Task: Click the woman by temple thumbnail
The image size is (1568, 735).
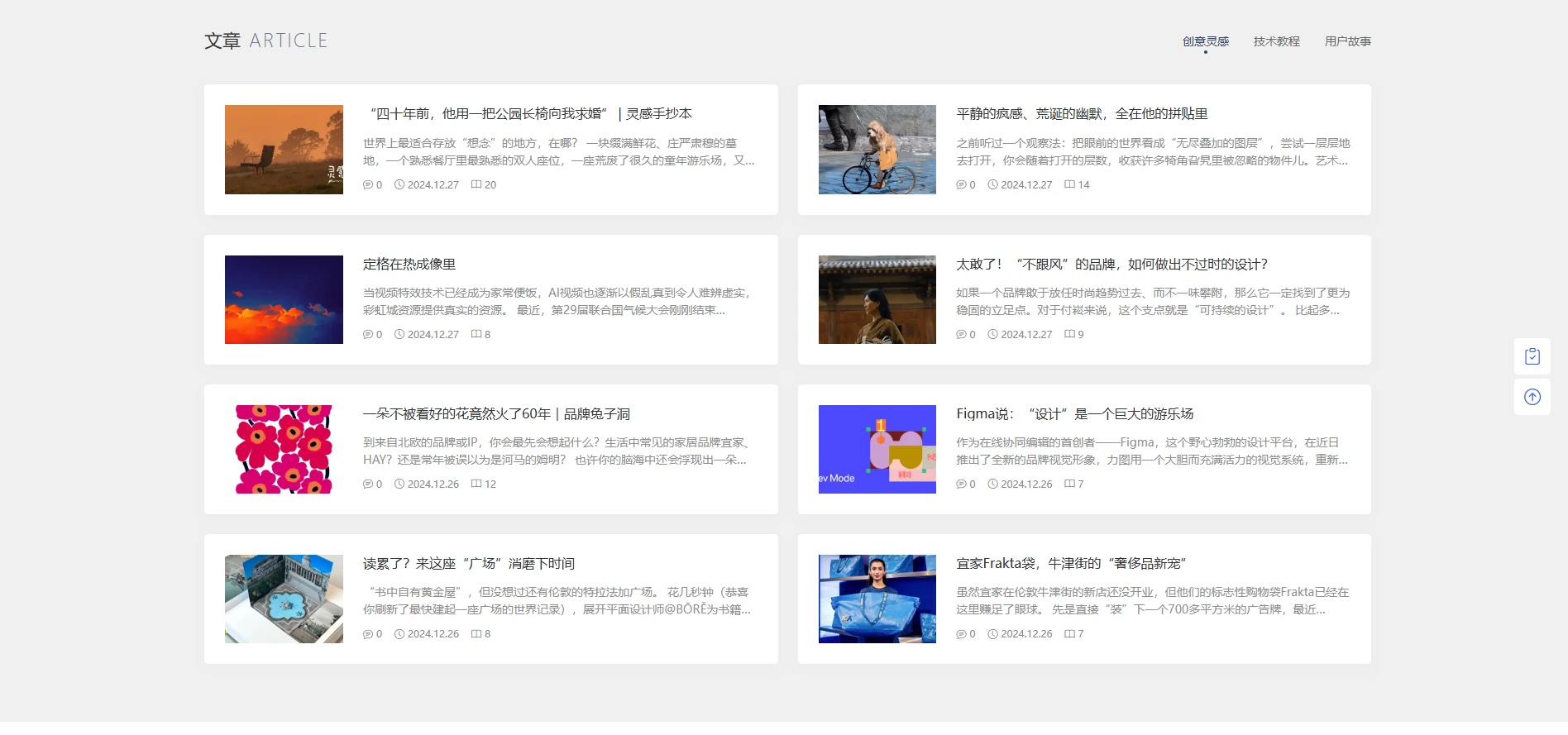Action: tap(877, 299)
